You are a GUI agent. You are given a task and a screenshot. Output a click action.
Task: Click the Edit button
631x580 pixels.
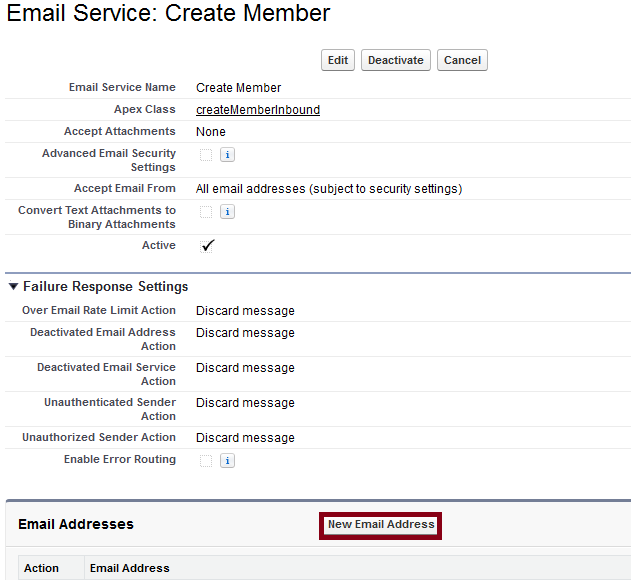(338, 60)
